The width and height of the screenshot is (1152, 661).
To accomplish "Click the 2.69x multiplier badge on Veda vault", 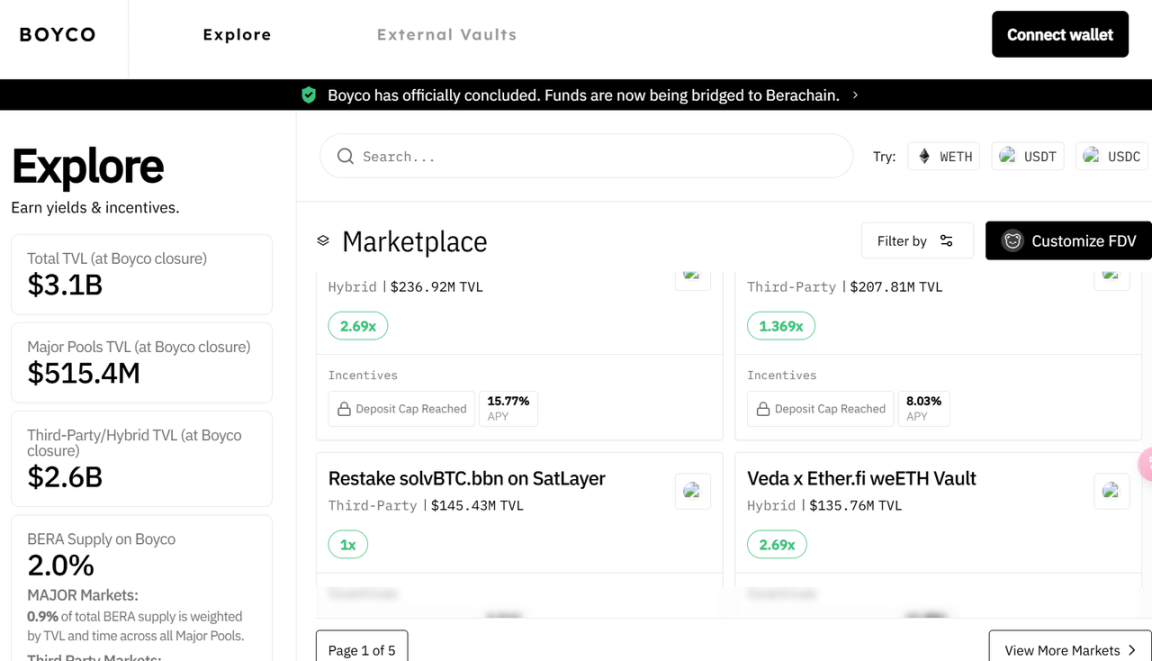I will [777, 544].
